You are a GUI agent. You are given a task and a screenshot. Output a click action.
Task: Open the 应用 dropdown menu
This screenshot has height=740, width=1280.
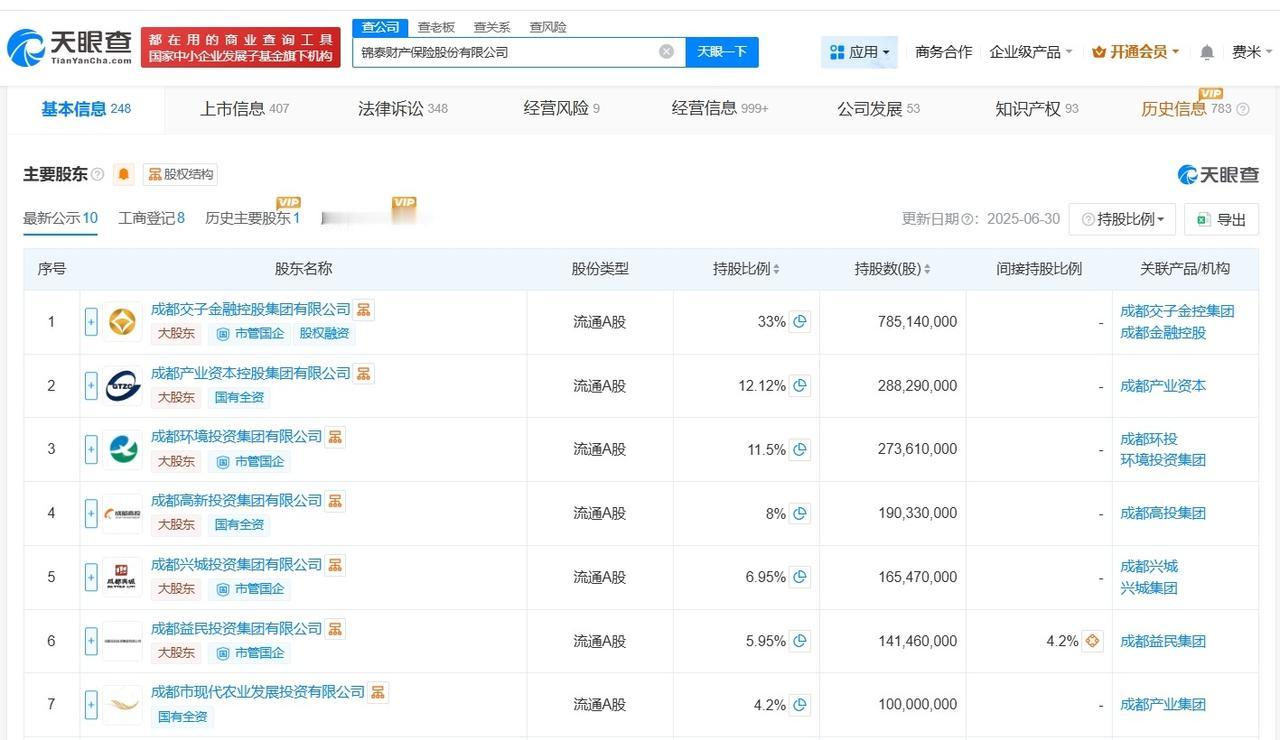[859, 52]
